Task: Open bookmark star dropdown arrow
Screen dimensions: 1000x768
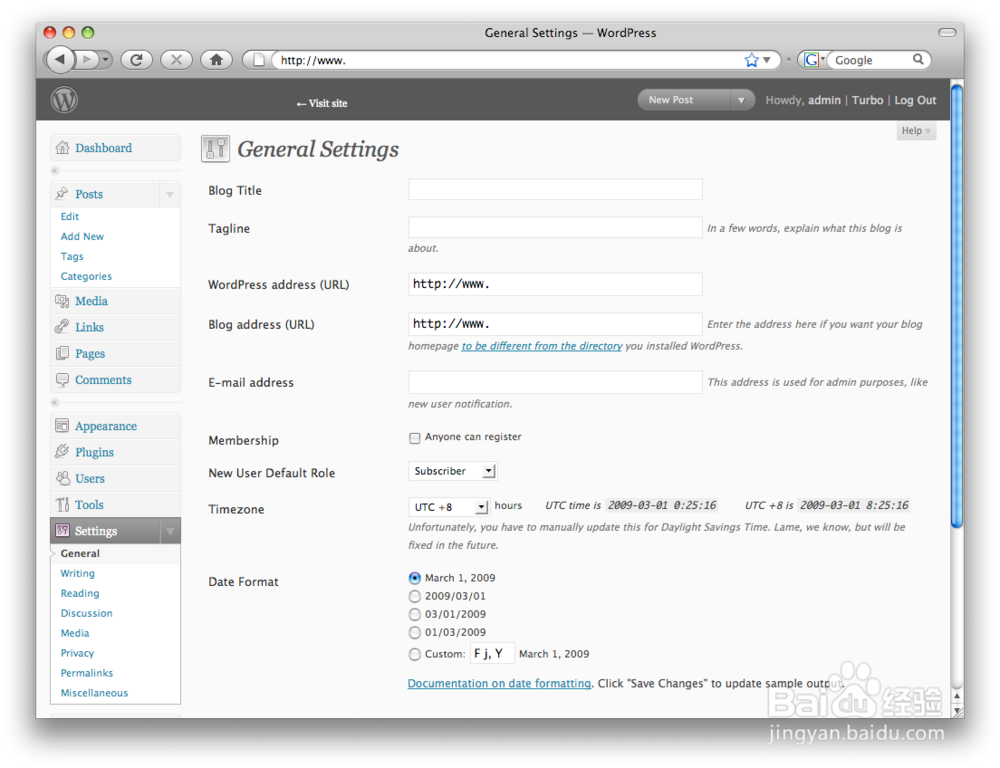Action: click(767, 60)
